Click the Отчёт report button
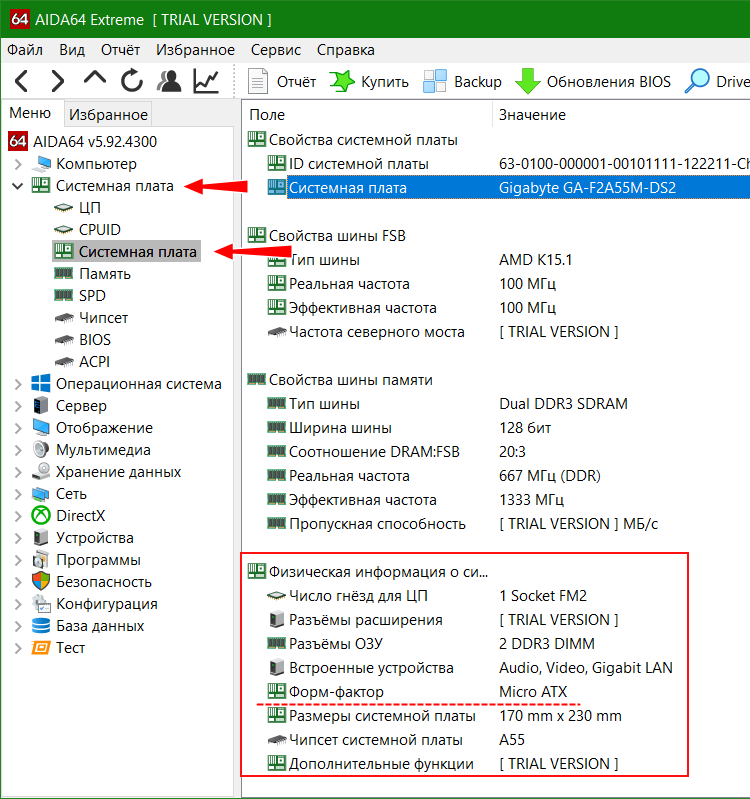The image size is (750, 799). pos(282,82)
